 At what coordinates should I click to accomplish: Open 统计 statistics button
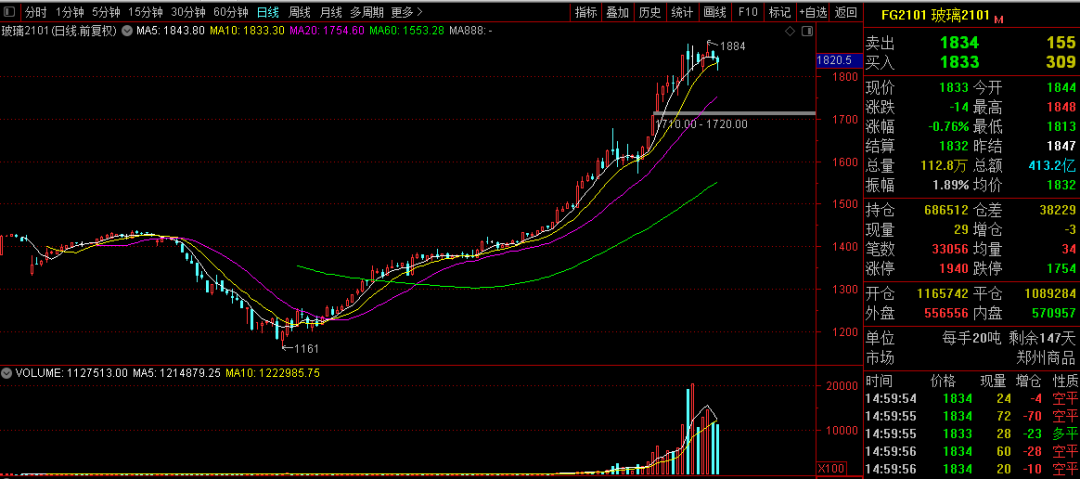pyautogui.click(x=682, y=12)
